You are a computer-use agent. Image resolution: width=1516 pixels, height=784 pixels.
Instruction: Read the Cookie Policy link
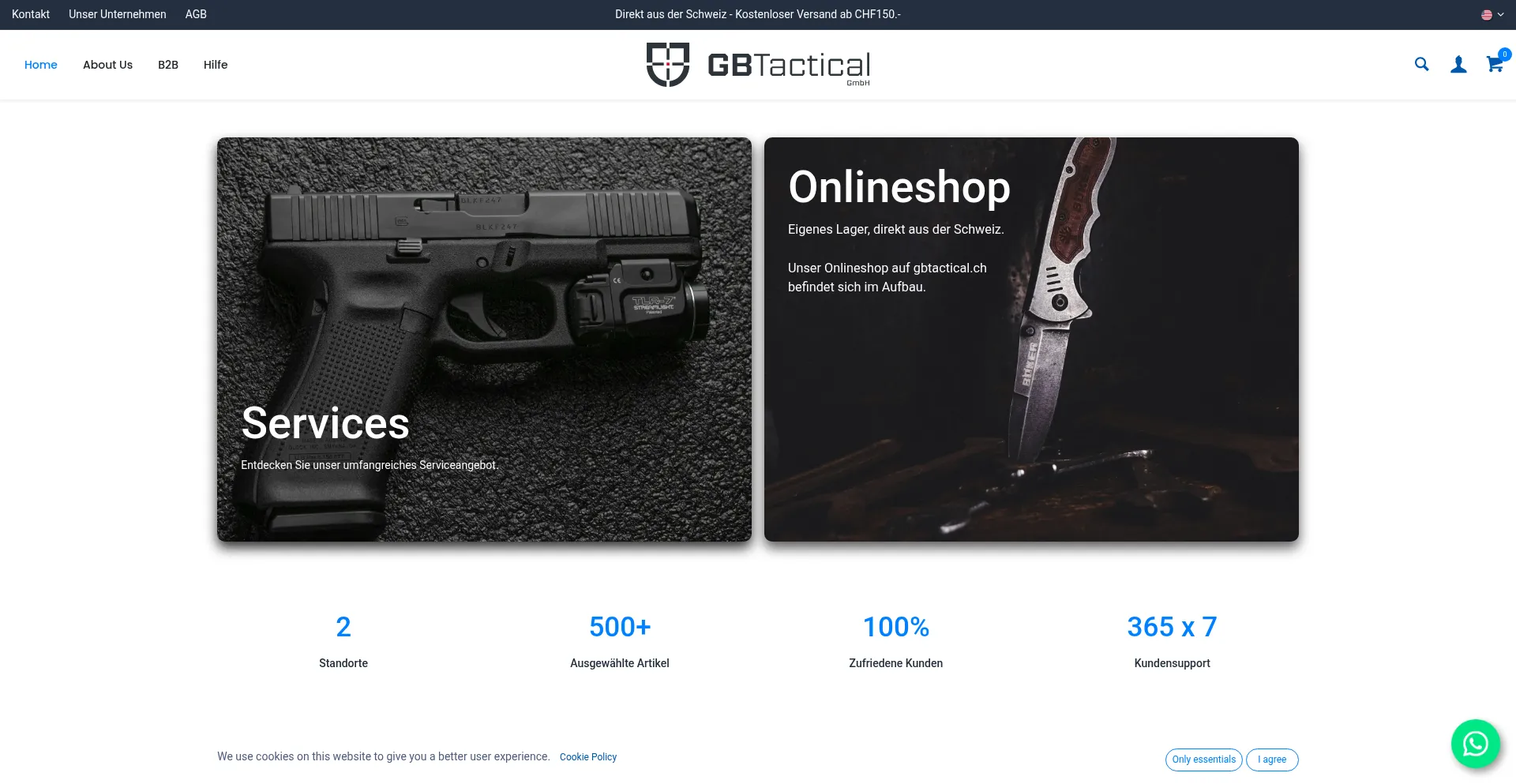point(588,757)
